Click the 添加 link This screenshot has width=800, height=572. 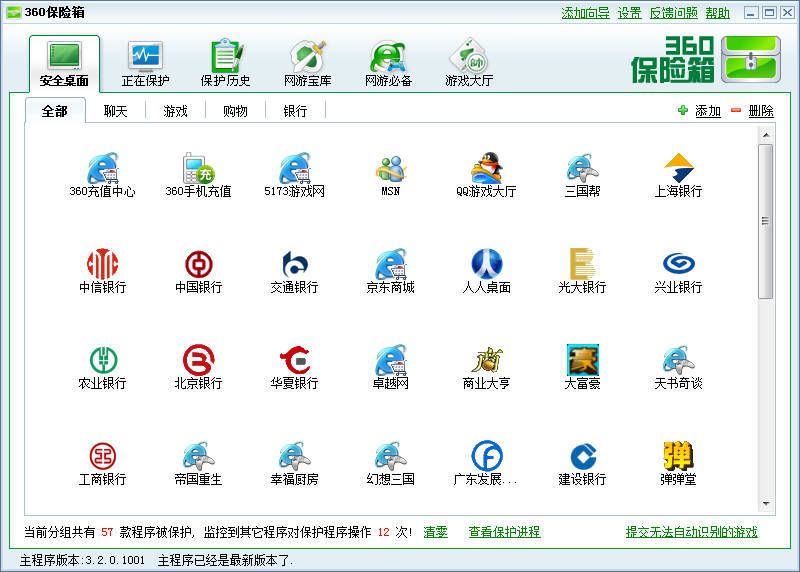click(708, 111)
